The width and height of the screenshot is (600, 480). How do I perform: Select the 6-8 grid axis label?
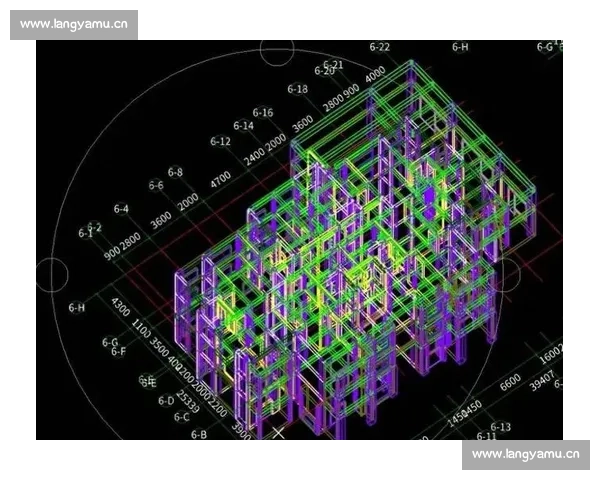coord(175,172)
